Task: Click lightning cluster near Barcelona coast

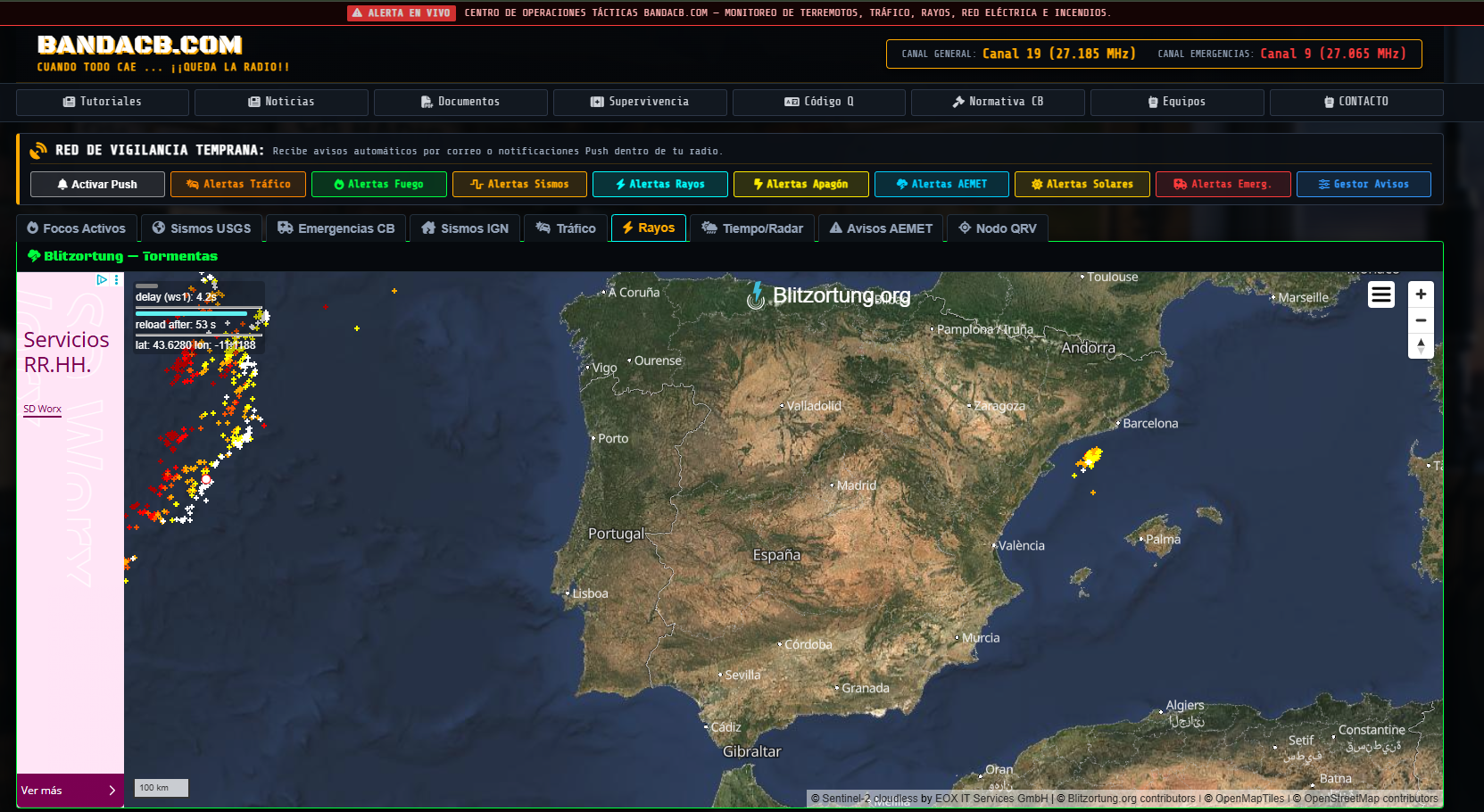Action: tap(1090, 459)
